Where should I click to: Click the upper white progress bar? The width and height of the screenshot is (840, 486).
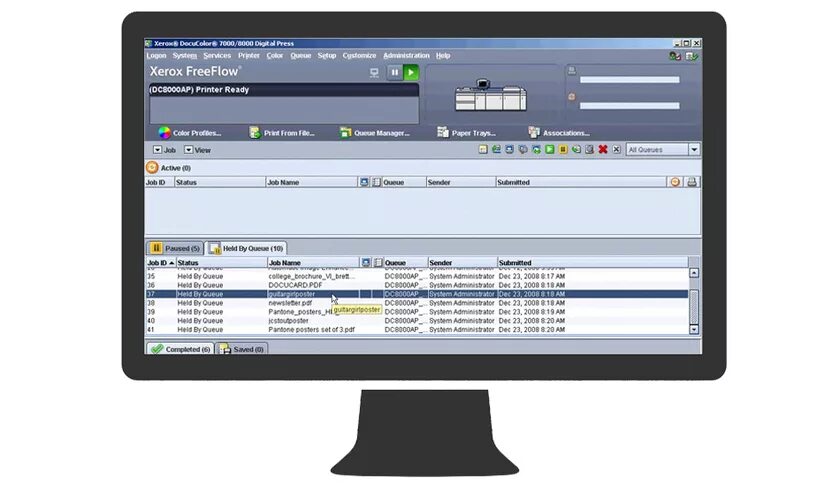click(629, 80)
